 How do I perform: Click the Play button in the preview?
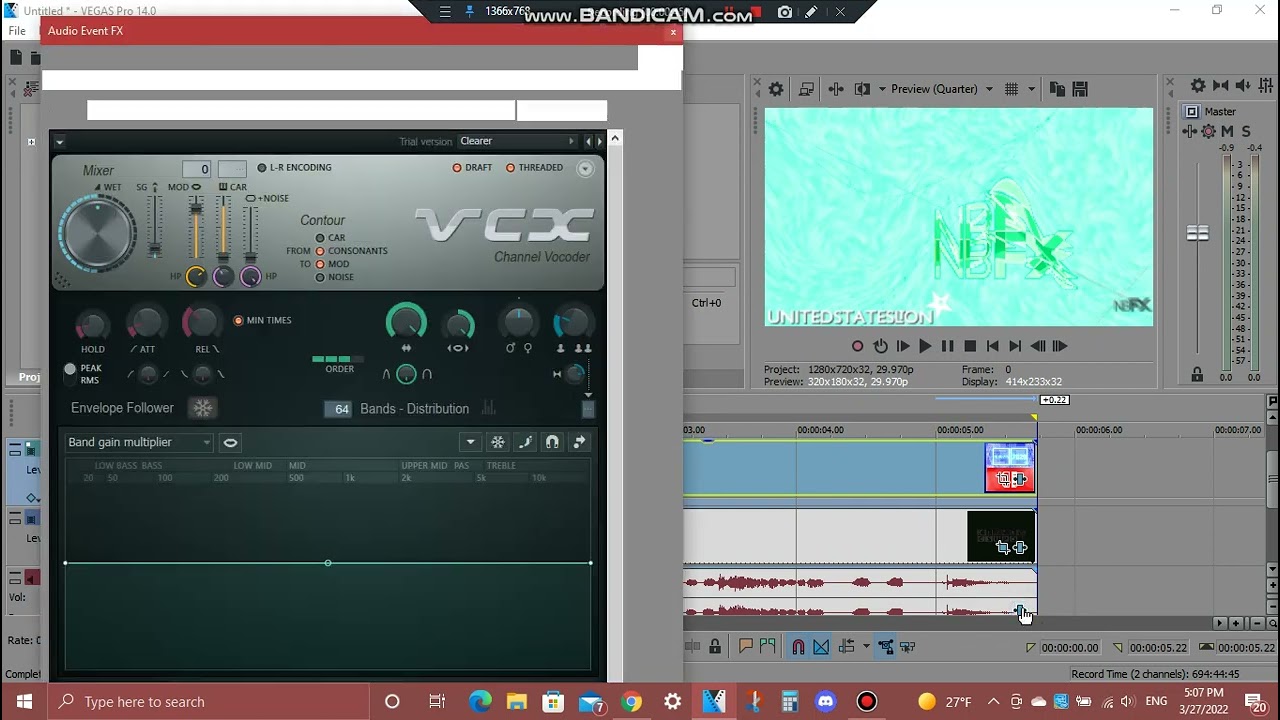pyautogui.click(x=925, y=346)
